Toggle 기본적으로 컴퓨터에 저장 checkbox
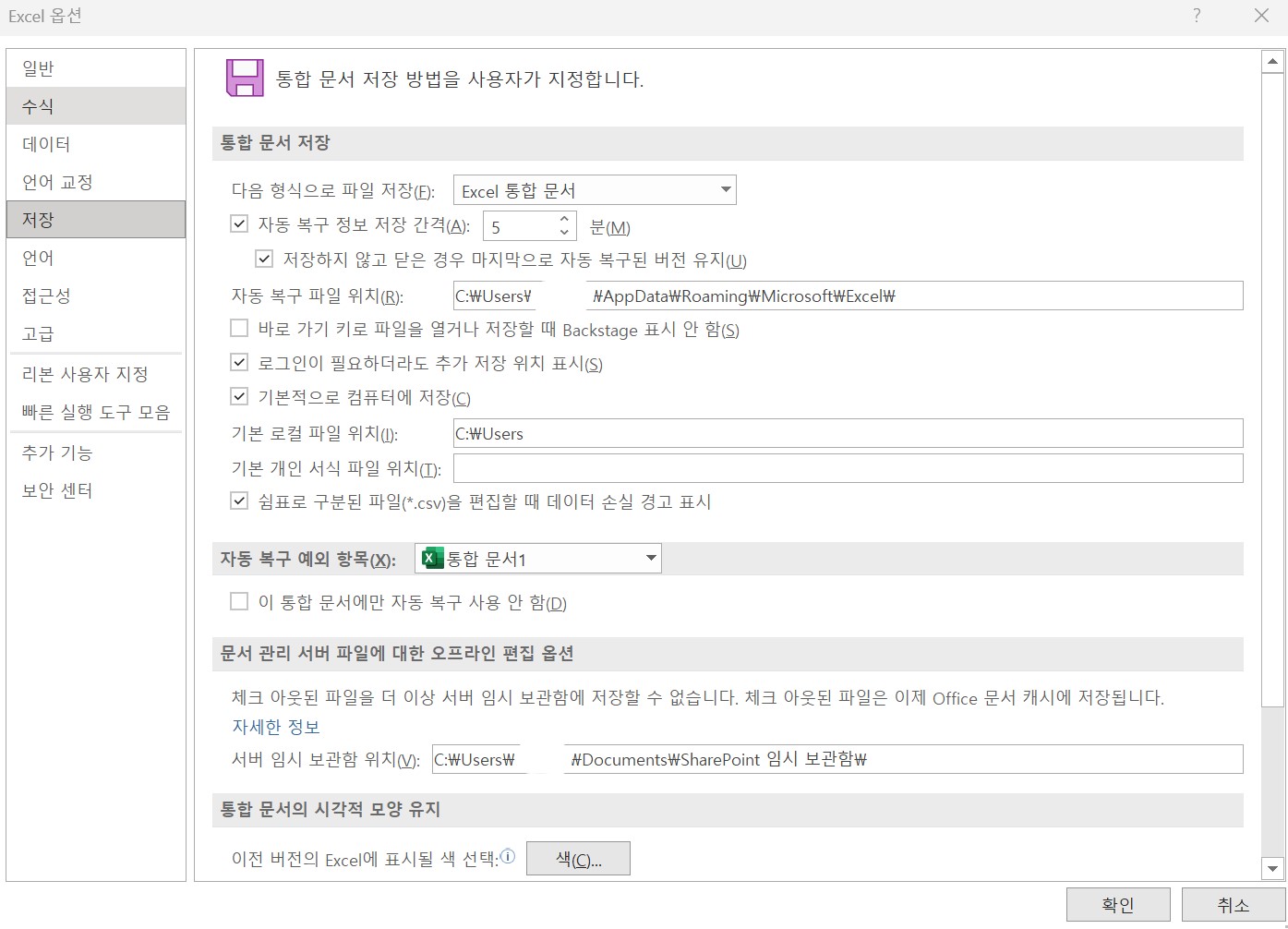Image resolution: width=1288 pixels, height=929 pixels. point(239,397)
